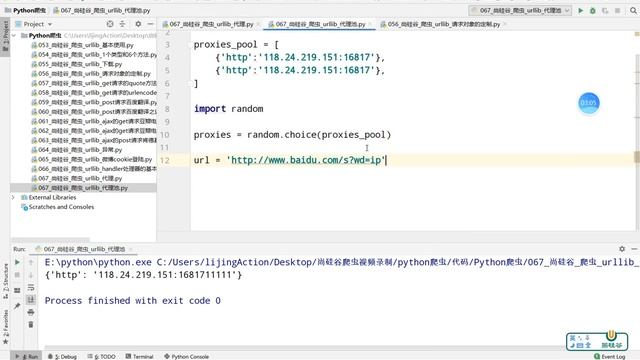The image size is (640, 360).
Task: Open file 055 urllib 下载.py
Action: click(77, 64)
